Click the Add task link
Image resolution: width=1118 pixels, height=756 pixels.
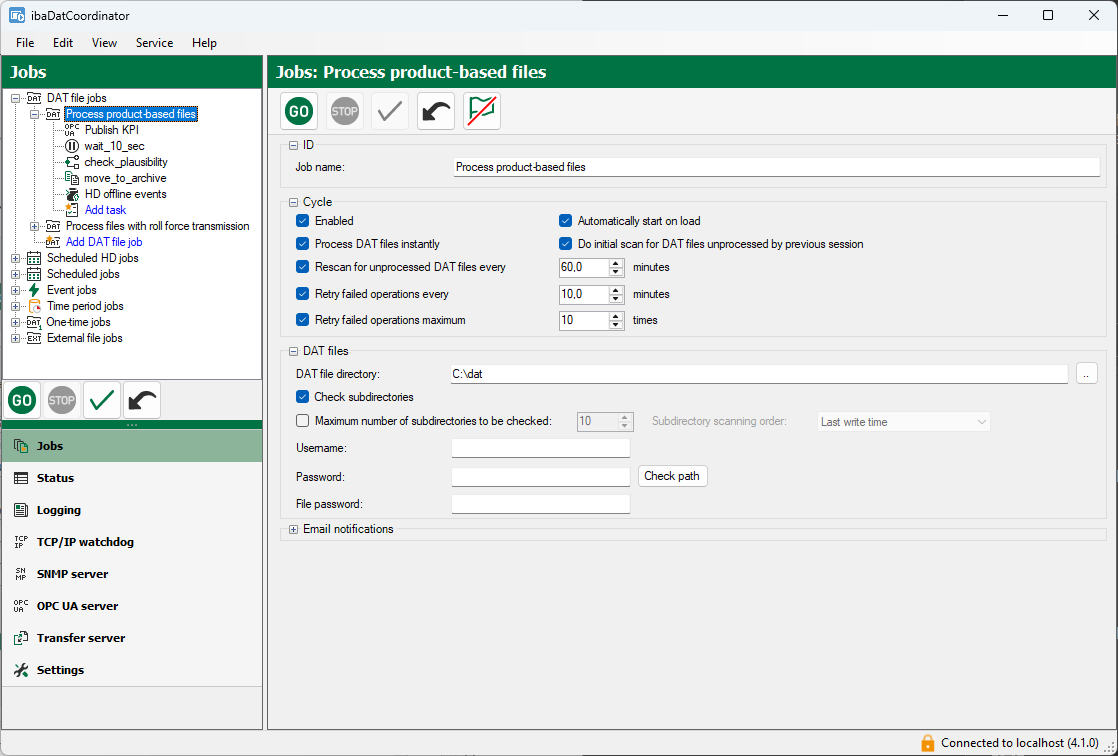click(x=105, y=210)
